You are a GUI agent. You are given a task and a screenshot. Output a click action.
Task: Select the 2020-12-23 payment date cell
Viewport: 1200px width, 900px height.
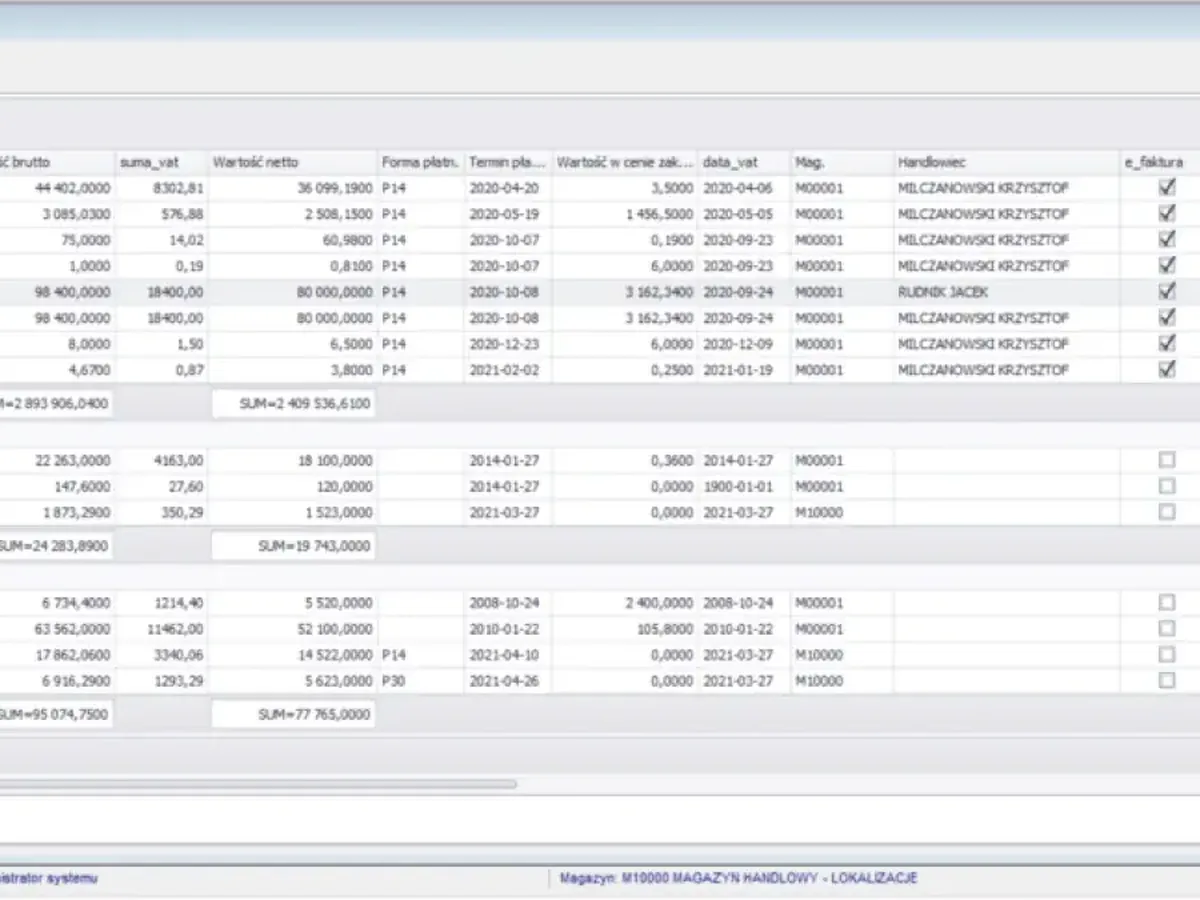[509, 344]
